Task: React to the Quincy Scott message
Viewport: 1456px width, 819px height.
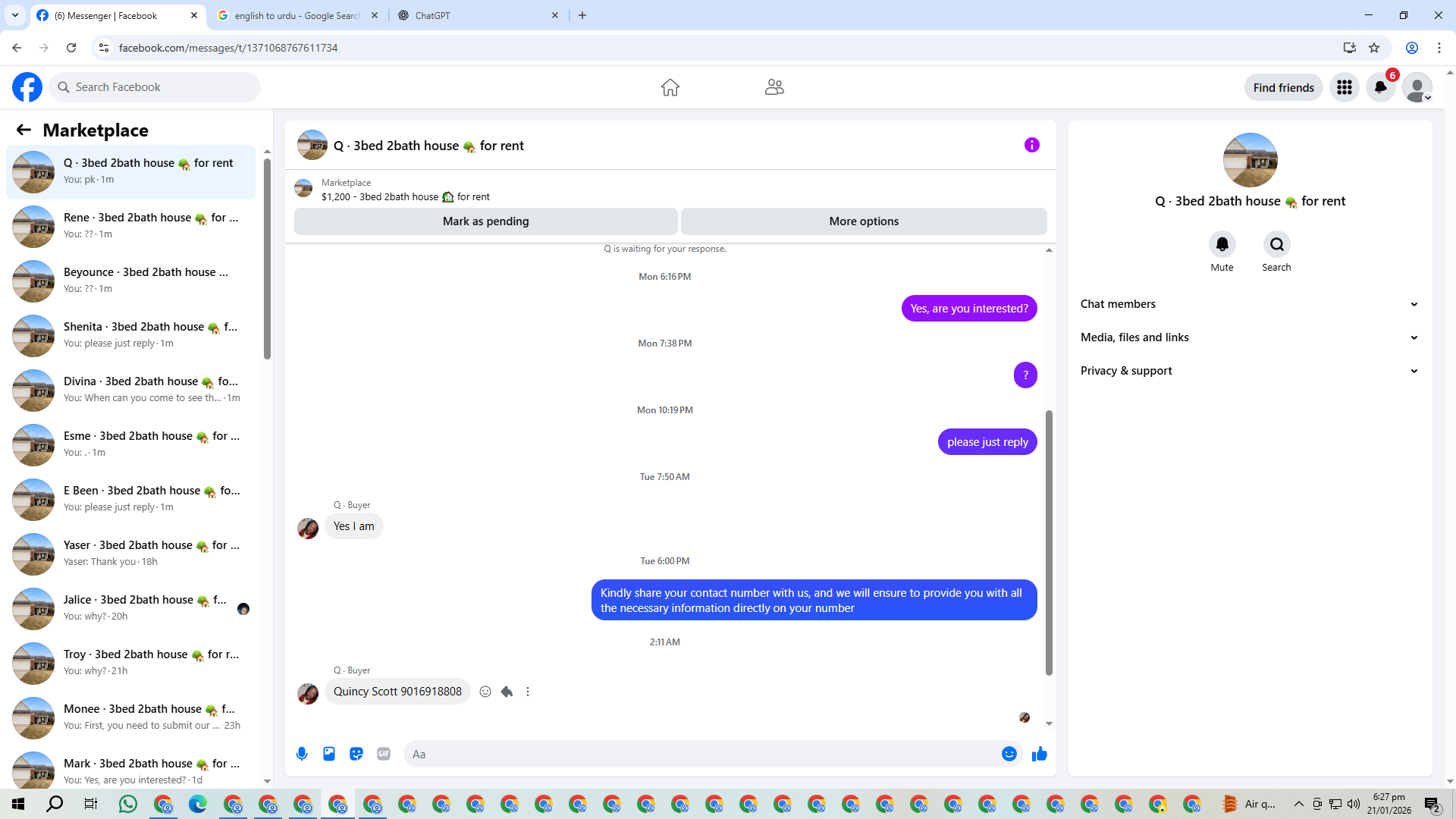Action: coord(485,692)
